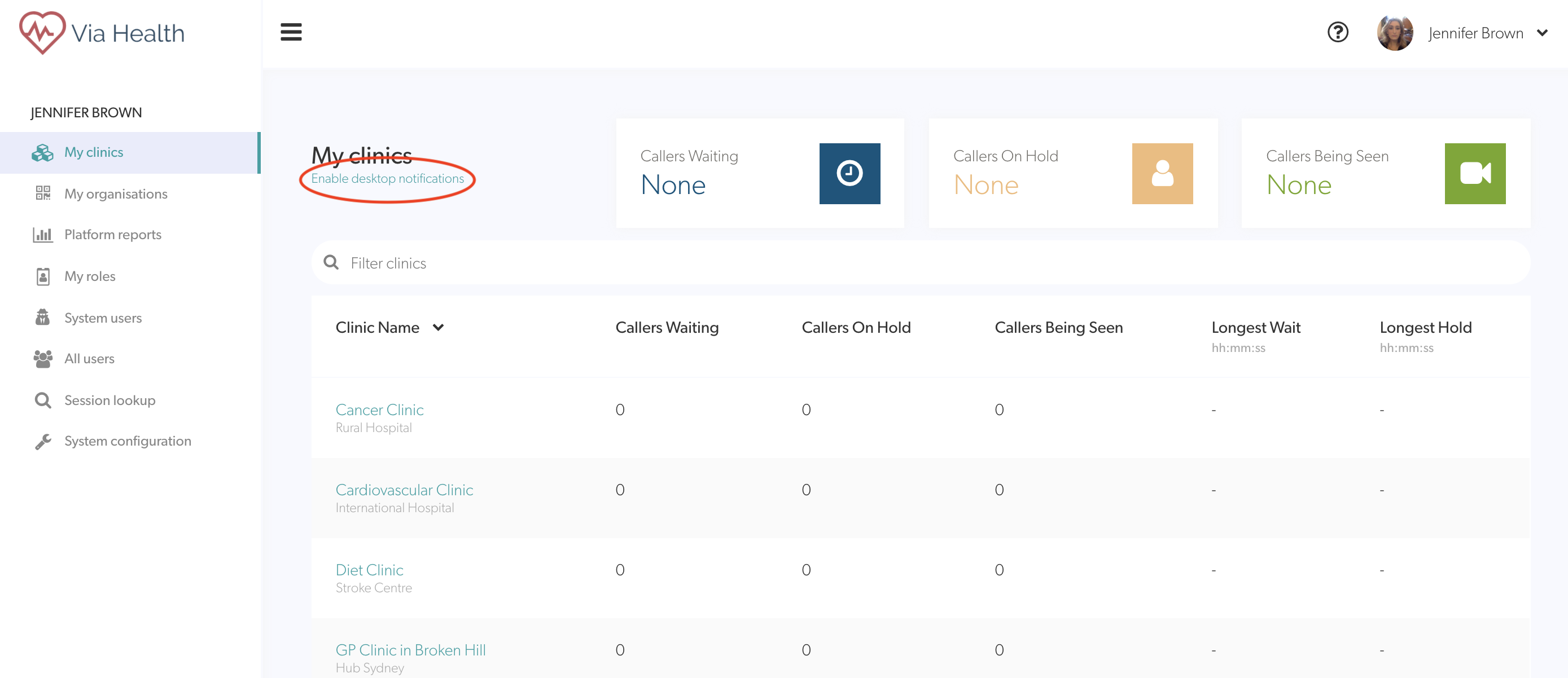The image size is (1568, 678).
Task: Click Rural Hospital under Cancer Clinic
Action: 374,428
